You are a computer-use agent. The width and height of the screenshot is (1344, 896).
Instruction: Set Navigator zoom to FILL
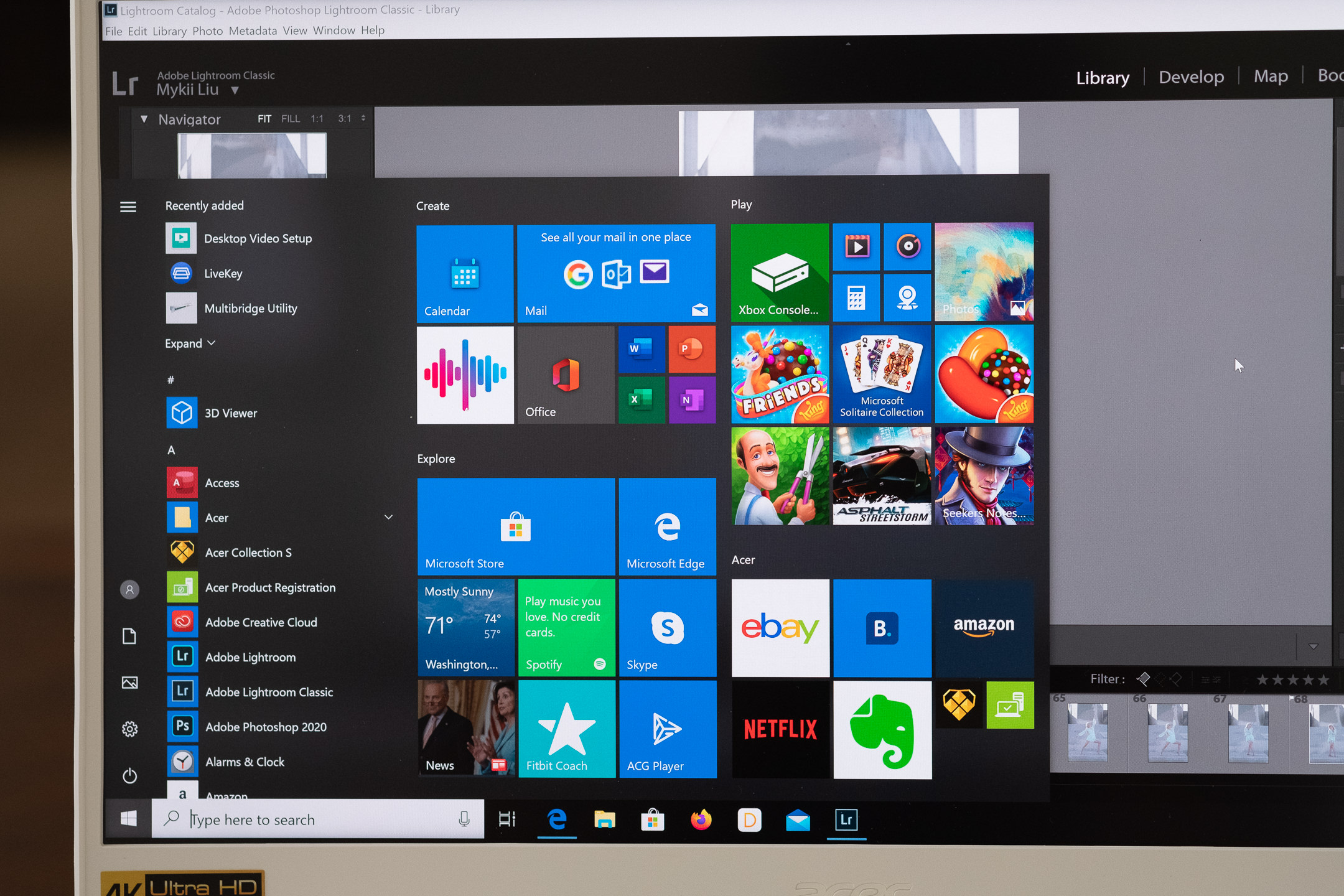(290, 119)
